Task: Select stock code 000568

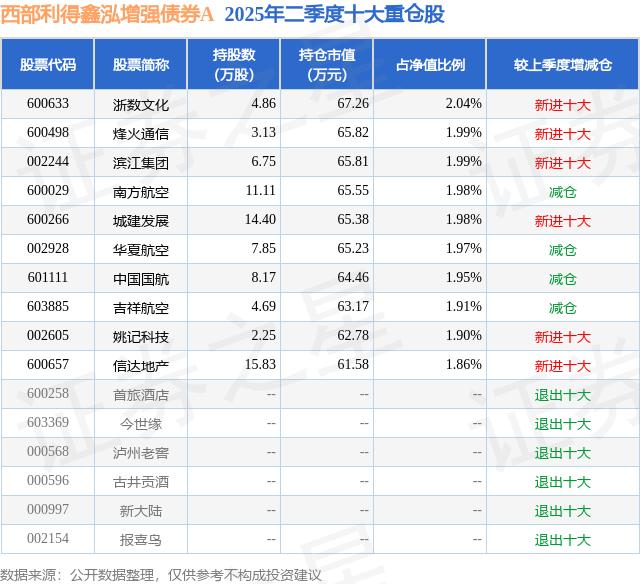Action: click(x=48, y=451)
